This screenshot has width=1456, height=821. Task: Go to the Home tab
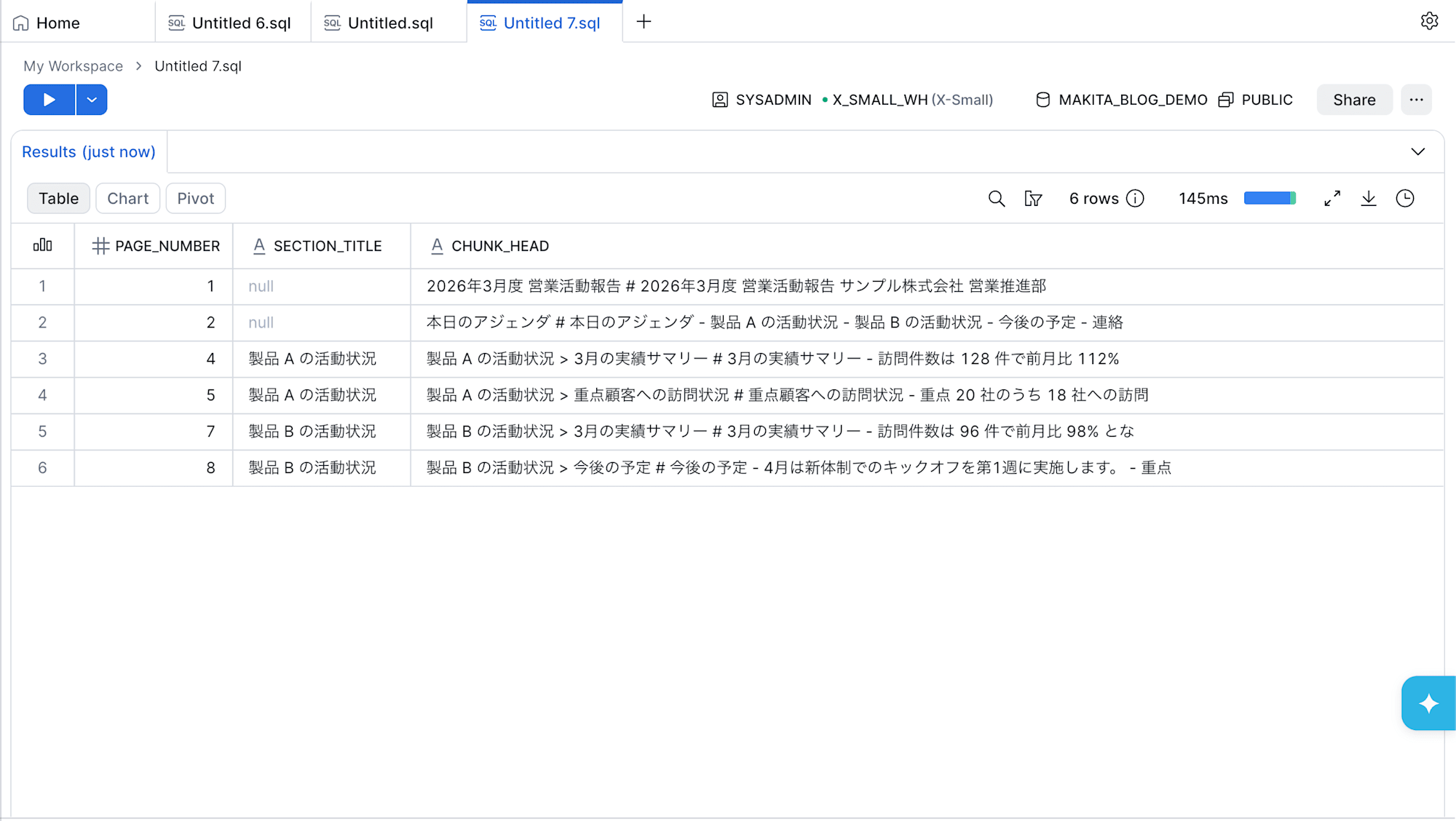click(77, 23)
